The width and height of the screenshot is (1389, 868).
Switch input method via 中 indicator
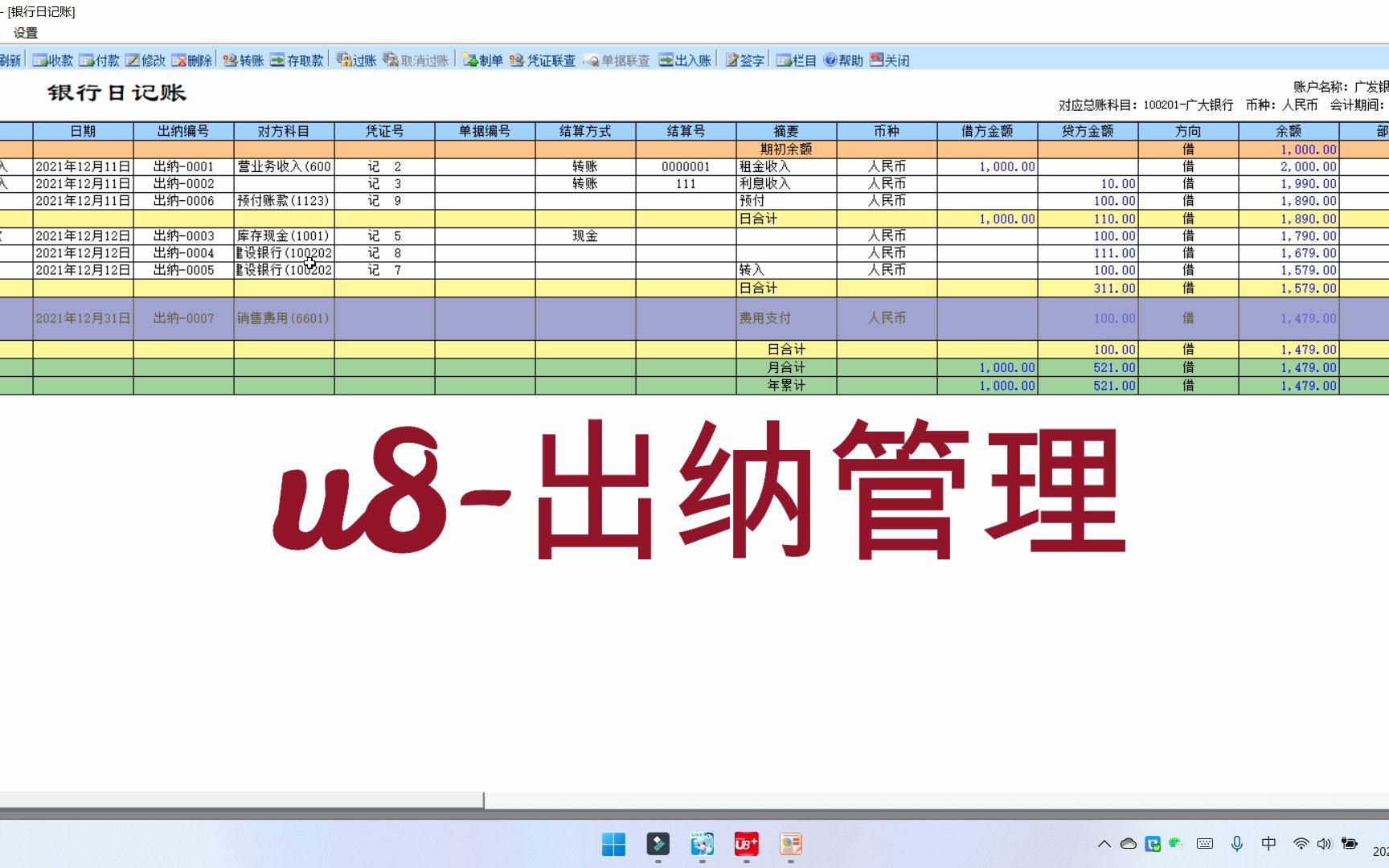[1268, 843]
